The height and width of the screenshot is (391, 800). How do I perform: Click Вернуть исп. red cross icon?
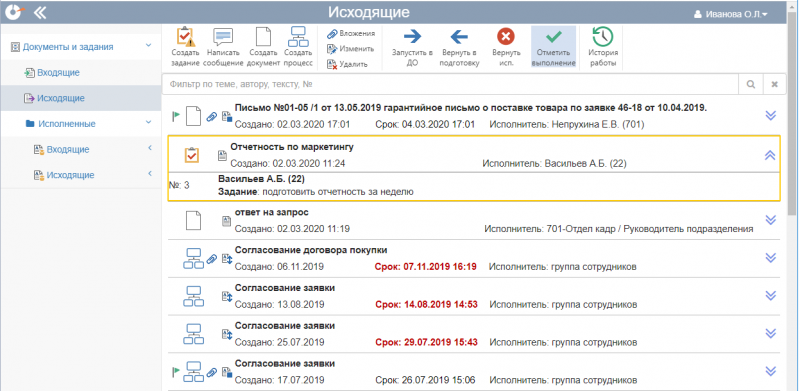click(x=506, y=36)
